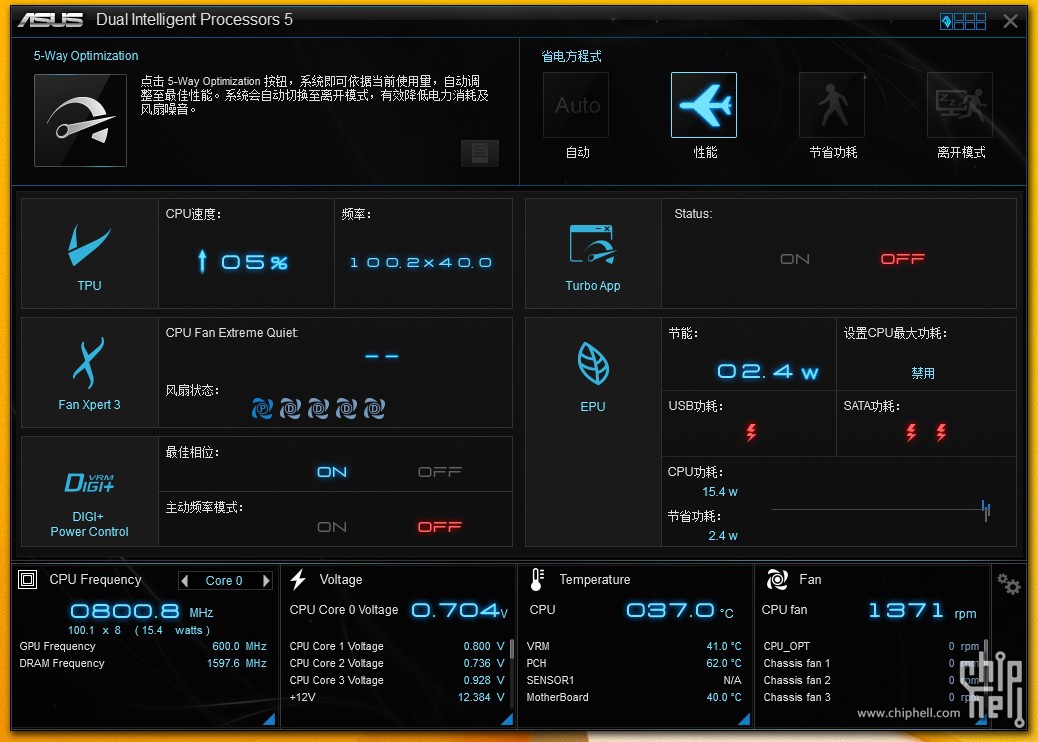1038x742 pixels.
Task: Click the power saving slider handle
Action: coord(986,509)
